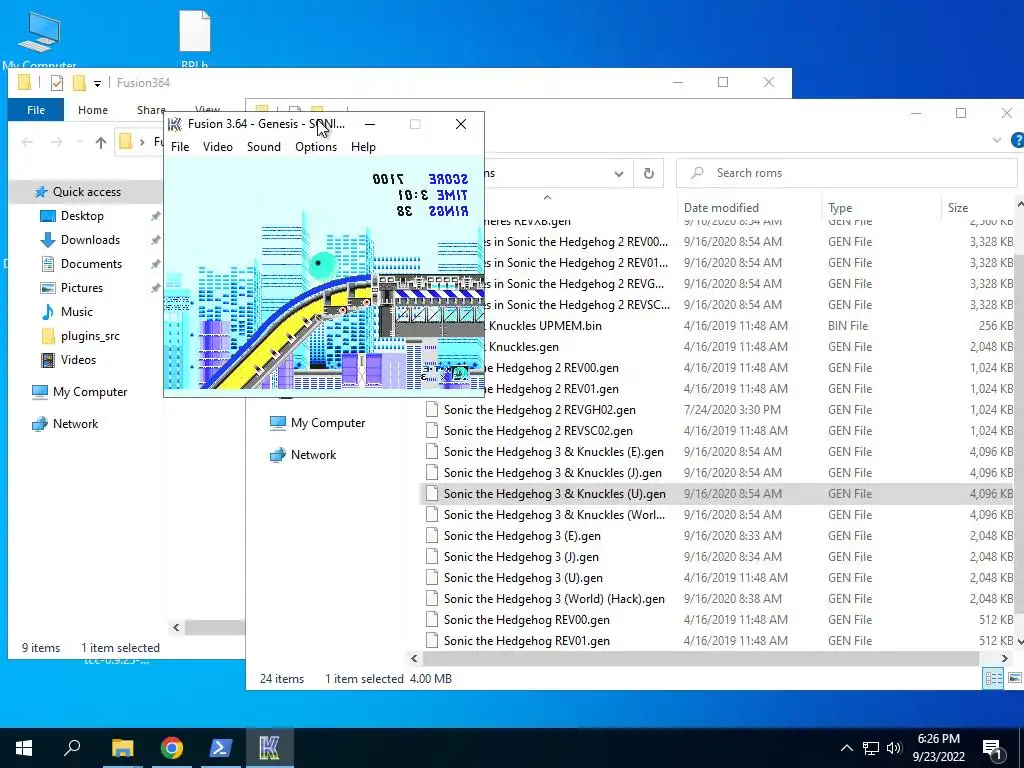Select Network in Fusion364 sidebar
1024x768 pixels.
point(75,424)
